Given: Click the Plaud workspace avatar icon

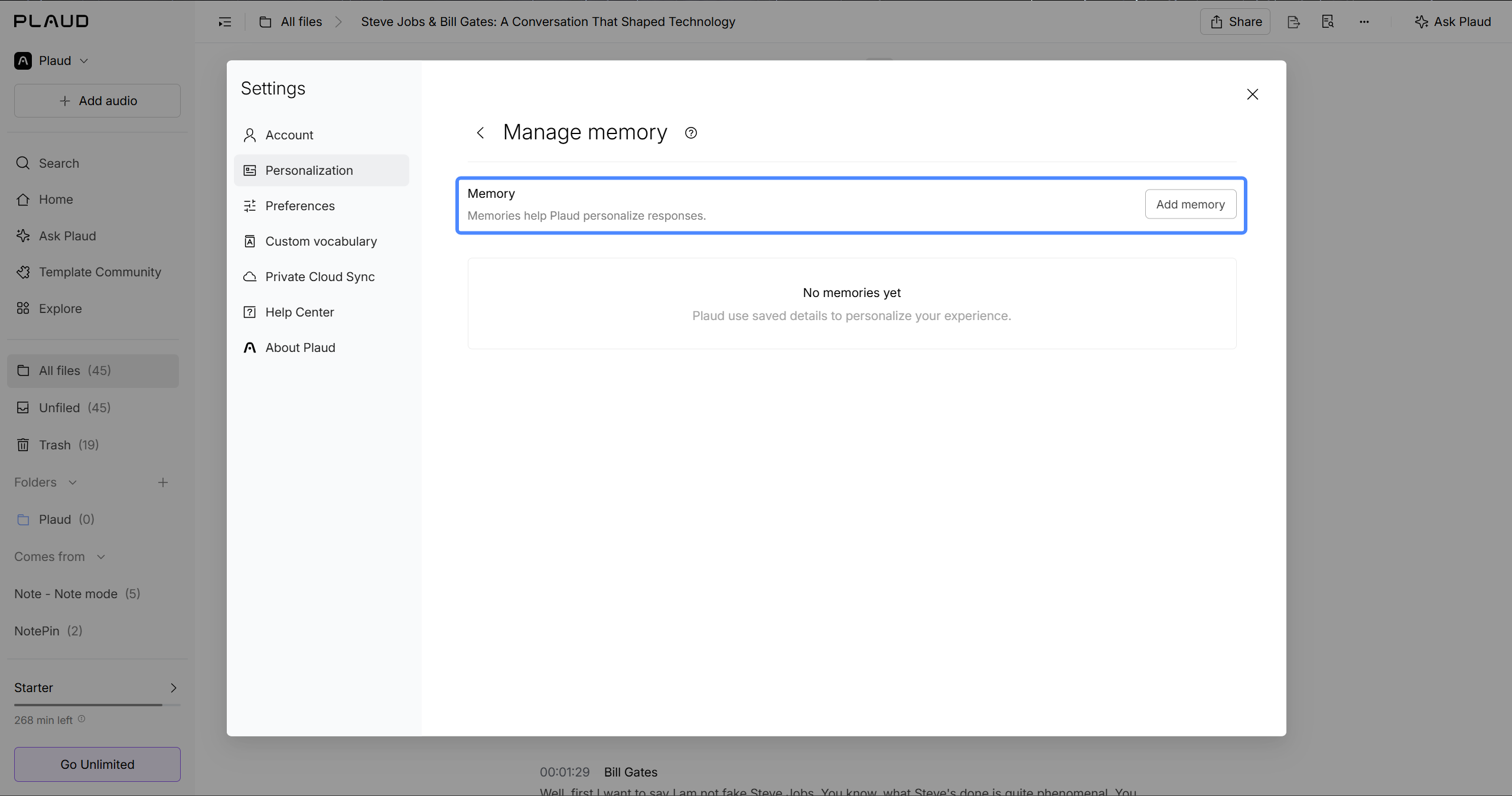Looking at the screenshot, I should click(23, 61).
